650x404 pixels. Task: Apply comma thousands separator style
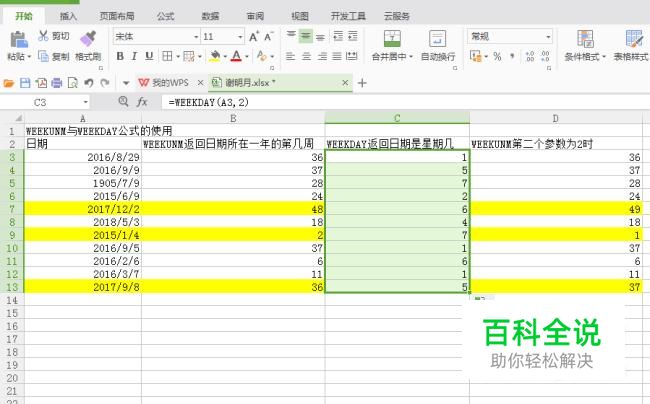pyautogui.click(x=513, y=56)
